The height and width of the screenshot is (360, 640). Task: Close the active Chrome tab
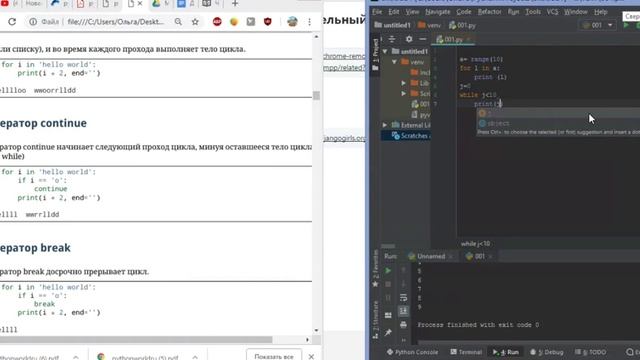140,4
